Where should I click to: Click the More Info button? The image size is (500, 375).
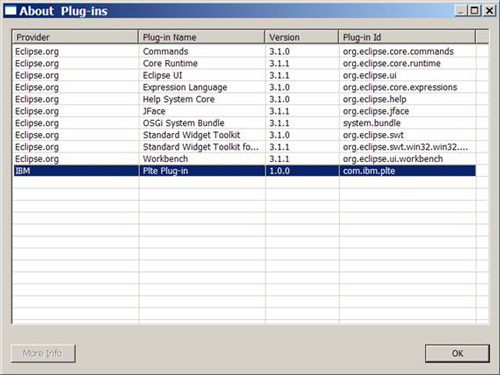click(x=43, y=353)
